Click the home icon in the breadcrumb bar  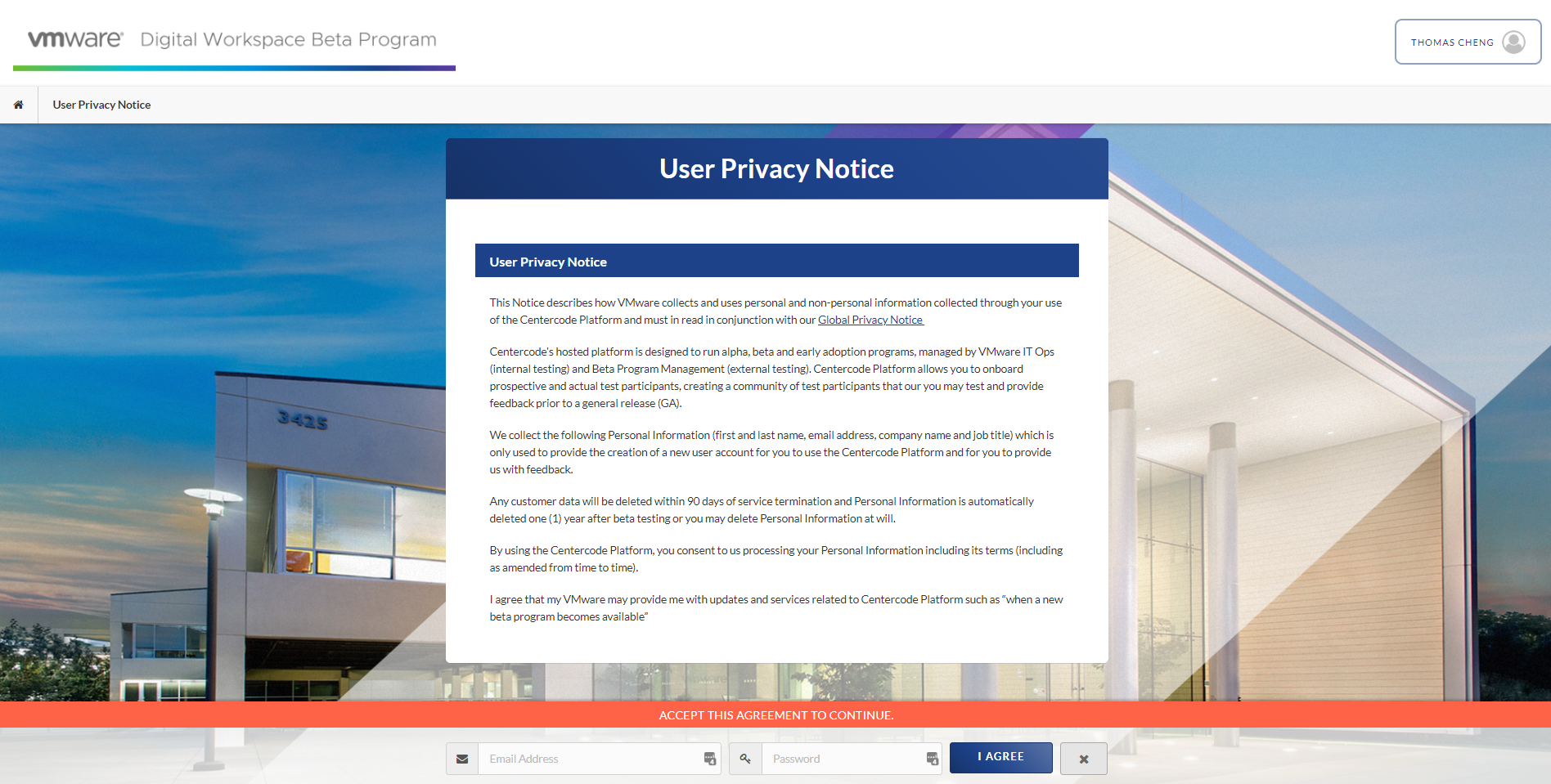pos(18,105)
